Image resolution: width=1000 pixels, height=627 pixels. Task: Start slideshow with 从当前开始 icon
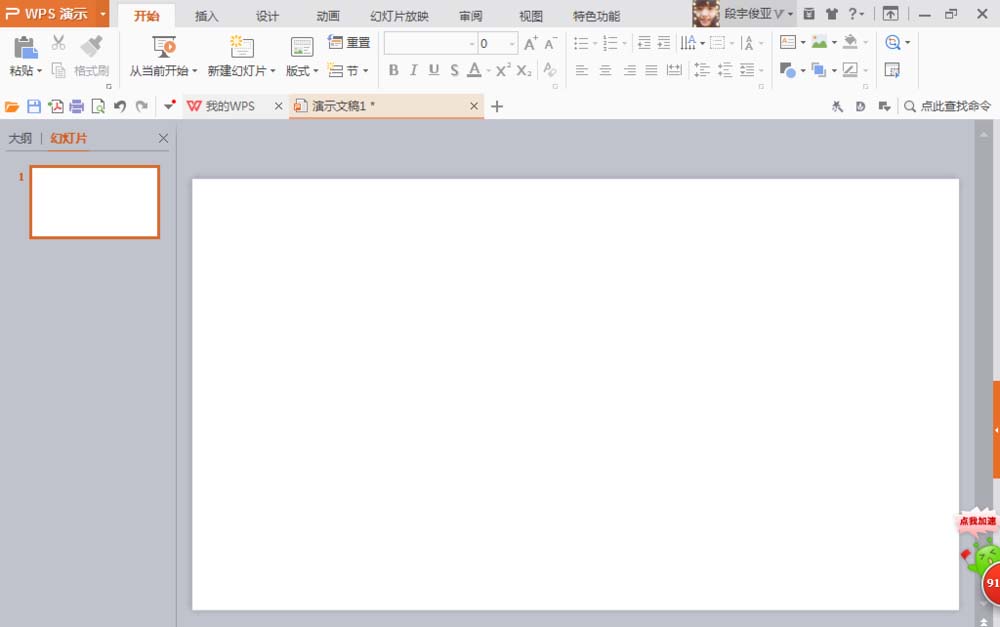(x=164, y=46)
